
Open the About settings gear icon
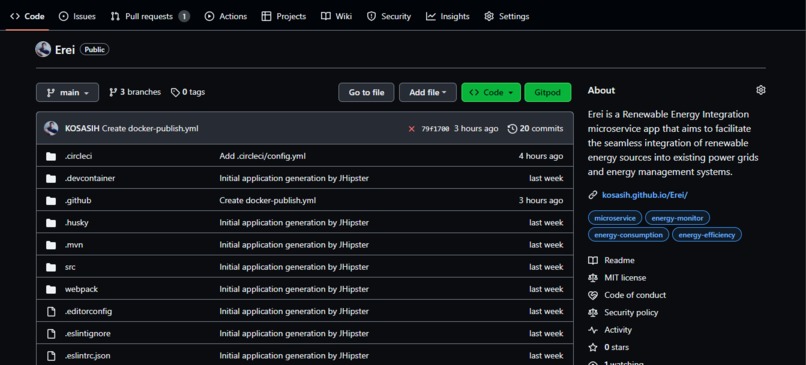point(761,90)
